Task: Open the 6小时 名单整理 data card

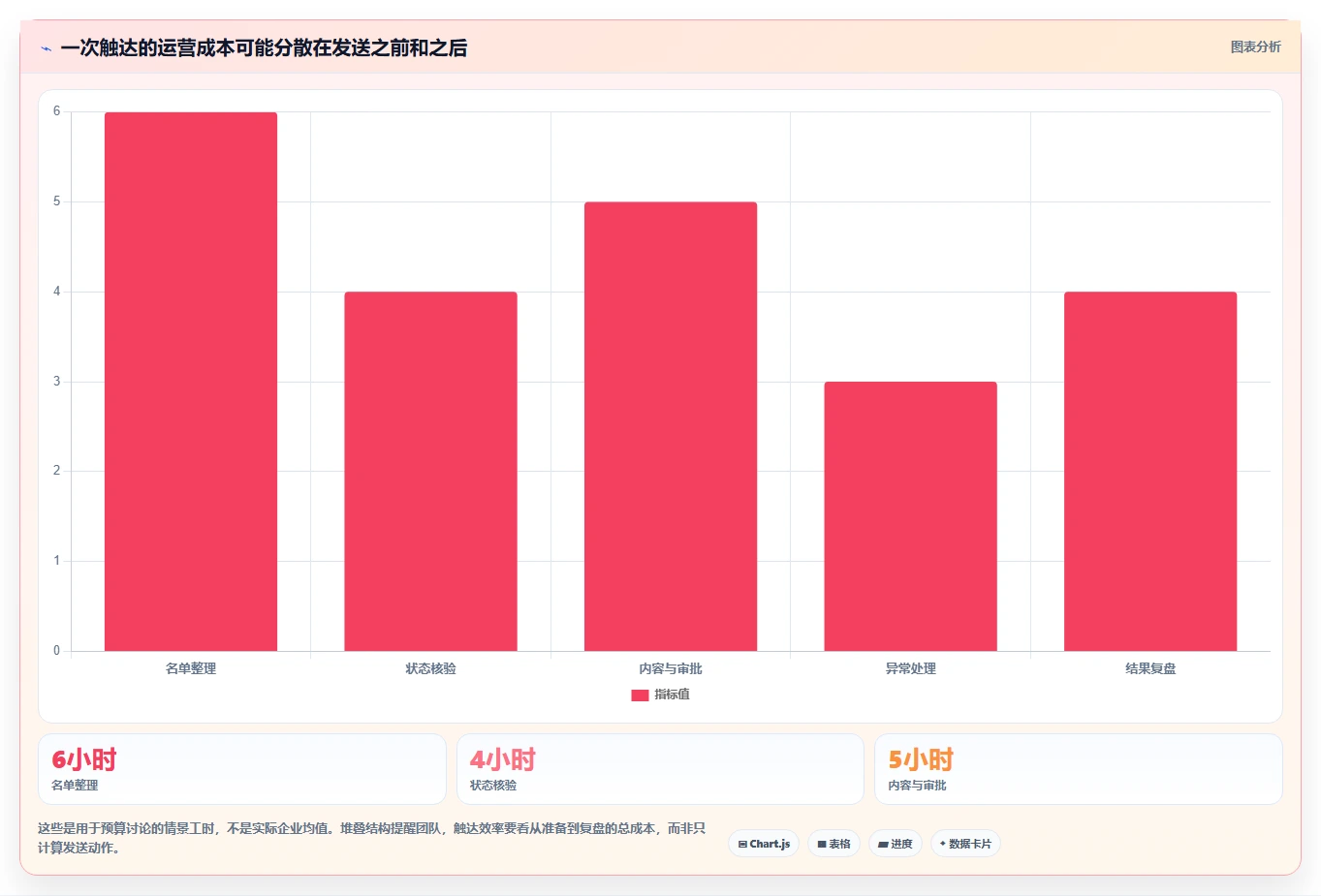Action: click(x=242, y=769)
